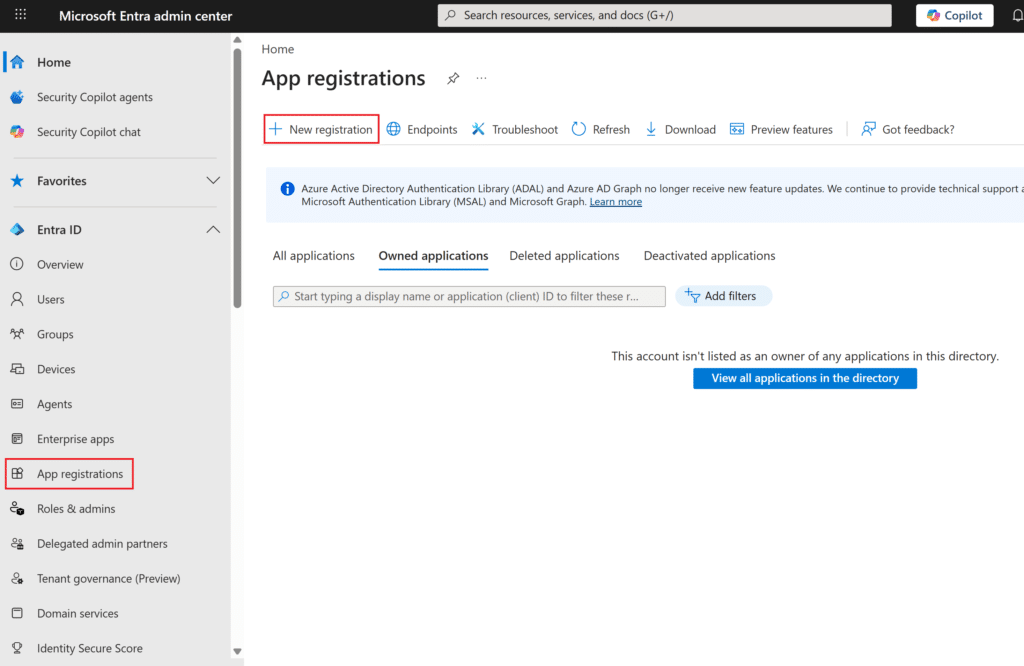Download the app registrations list
The width and height of the screenshot is (1024, 666).
[680, 129]
